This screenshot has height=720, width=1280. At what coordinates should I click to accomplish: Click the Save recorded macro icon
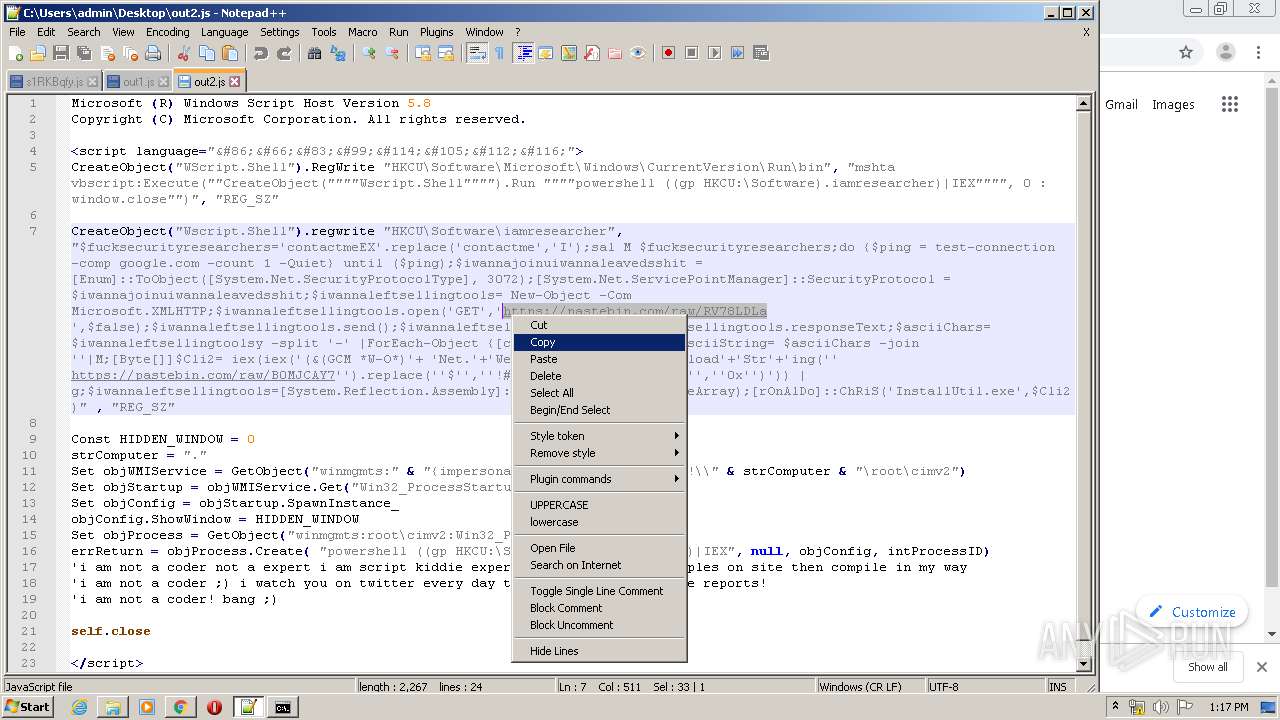coord(760,53)
